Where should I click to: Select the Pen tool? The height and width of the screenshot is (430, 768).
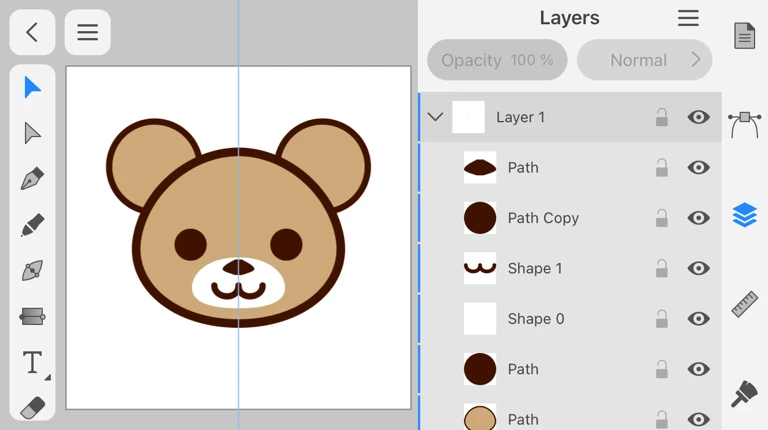click(x=32, y=180)
